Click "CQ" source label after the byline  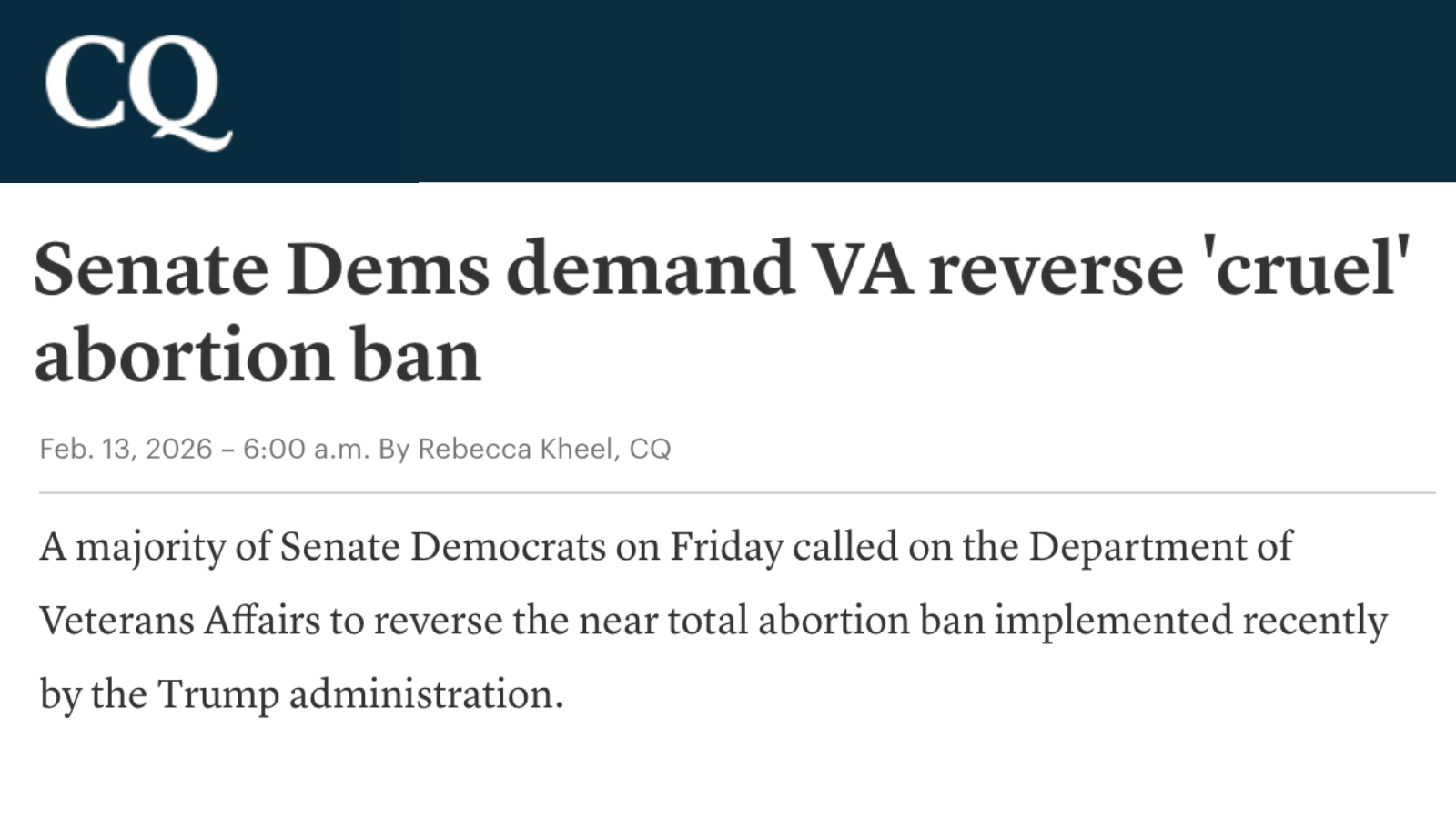[x=650, y=449]
